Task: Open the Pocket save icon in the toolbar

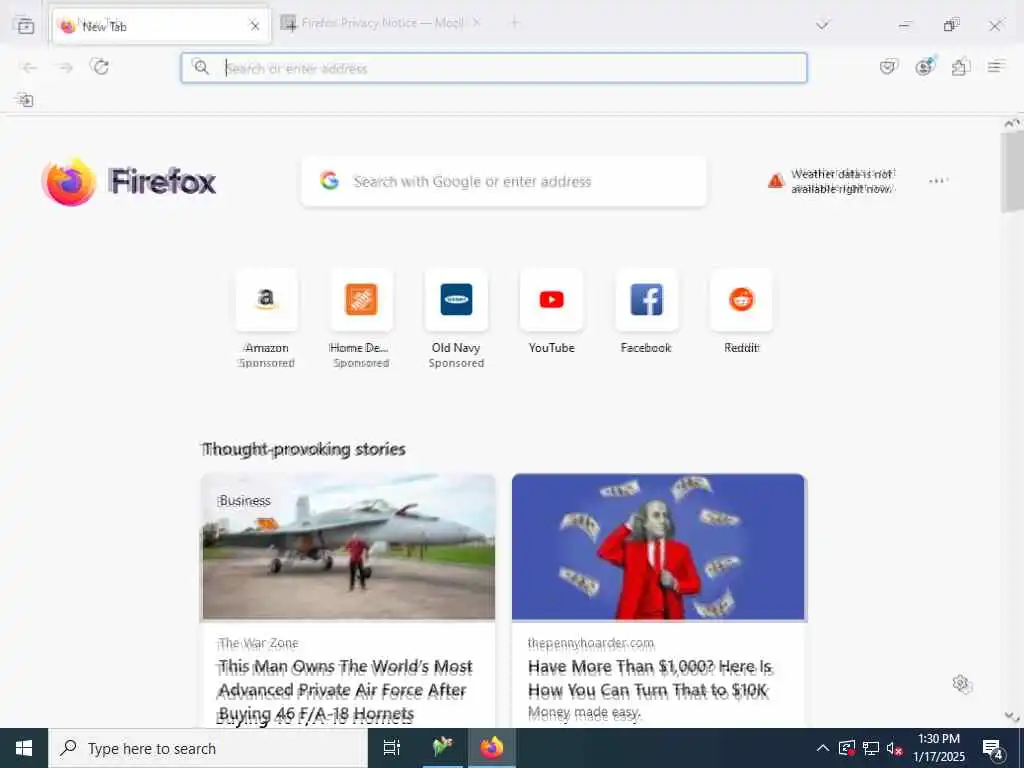Action: coord(888,67)
